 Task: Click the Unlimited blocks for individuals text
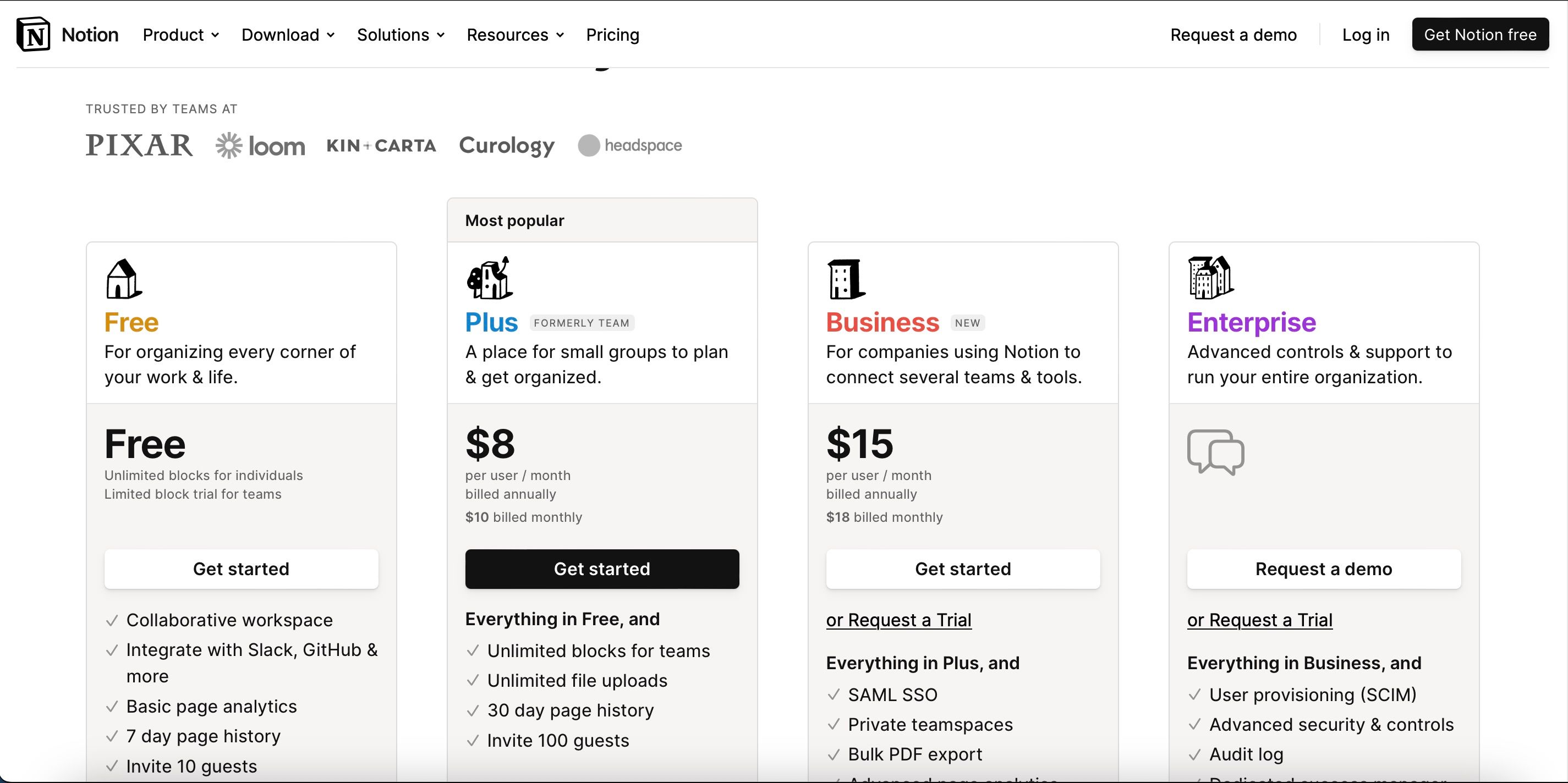pos(204,475)
